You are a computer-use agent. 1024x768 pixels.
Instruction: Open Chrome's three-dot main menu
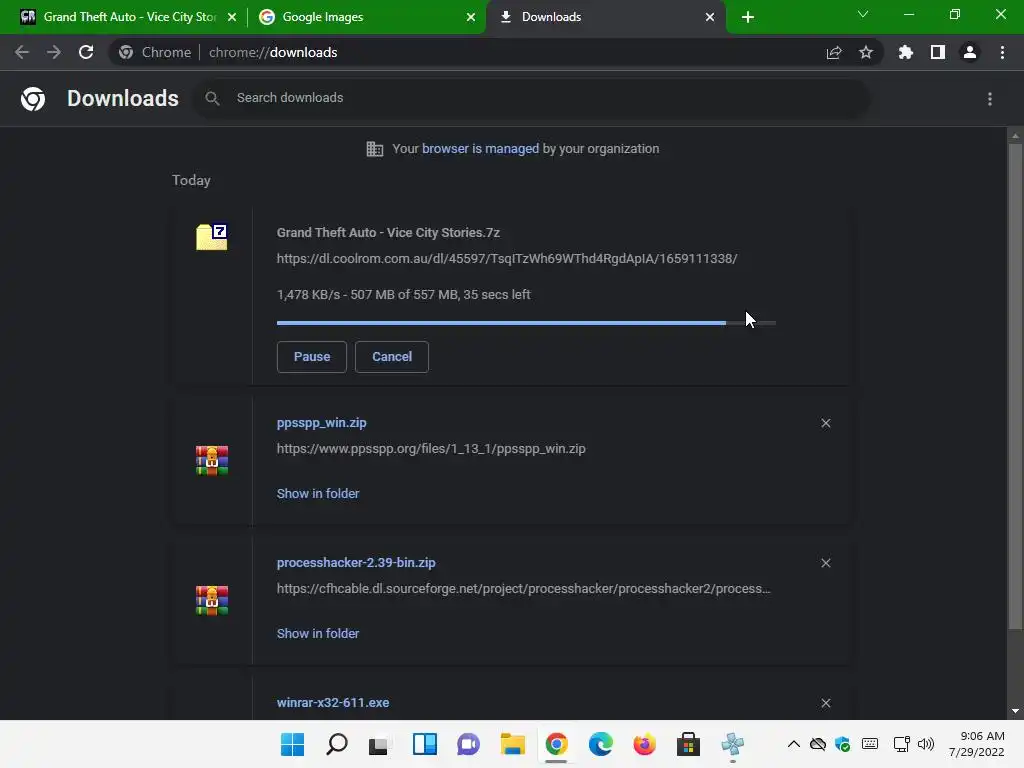(x=1002, y=52)
